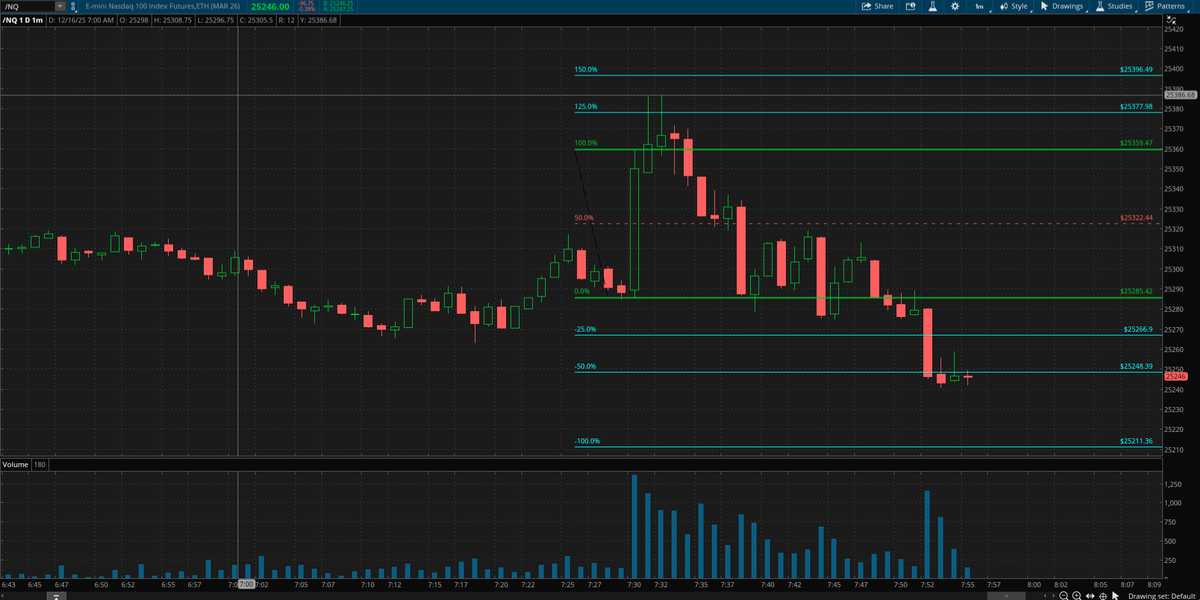Click the $25359.47 price label
The image size is (1200, 600).
1137,144
